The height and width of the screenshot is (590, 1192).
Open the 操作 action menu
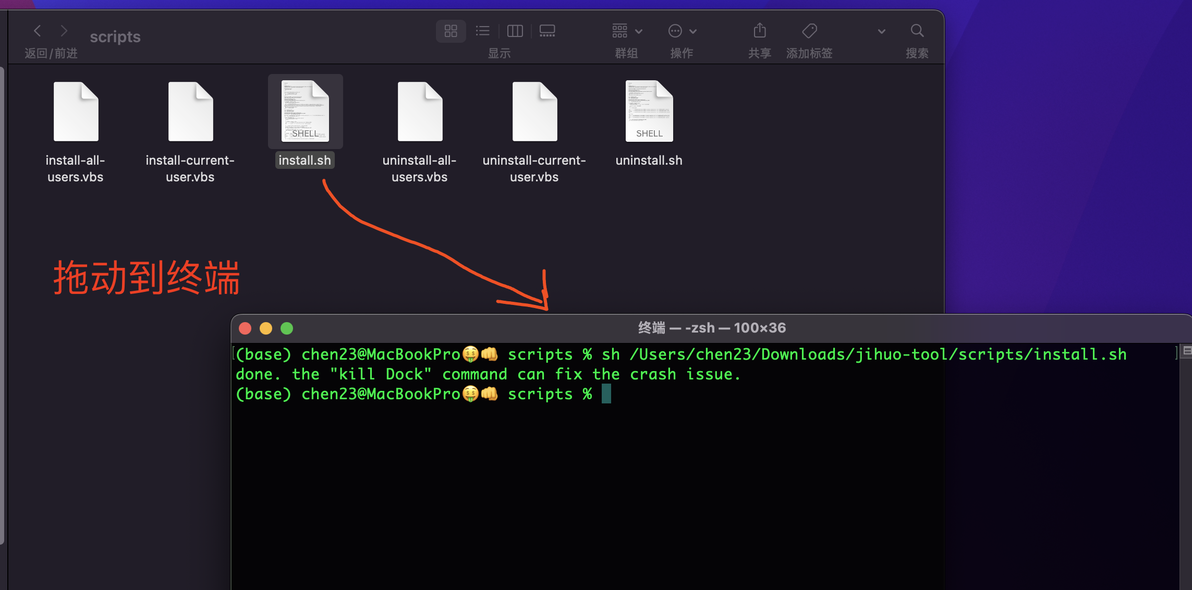[682, 31]
